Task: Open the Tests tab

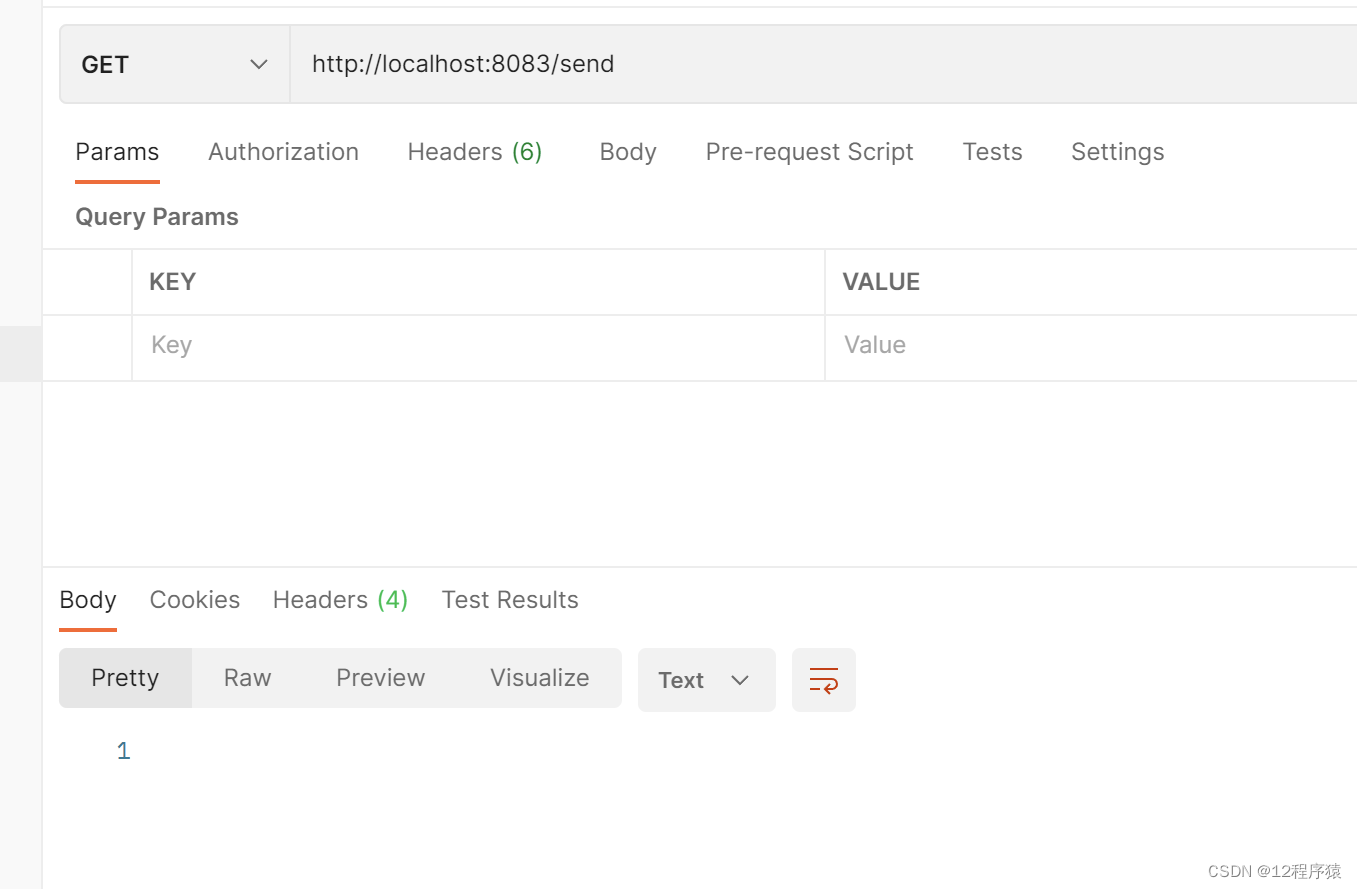Action: click(x=993, y=152)
